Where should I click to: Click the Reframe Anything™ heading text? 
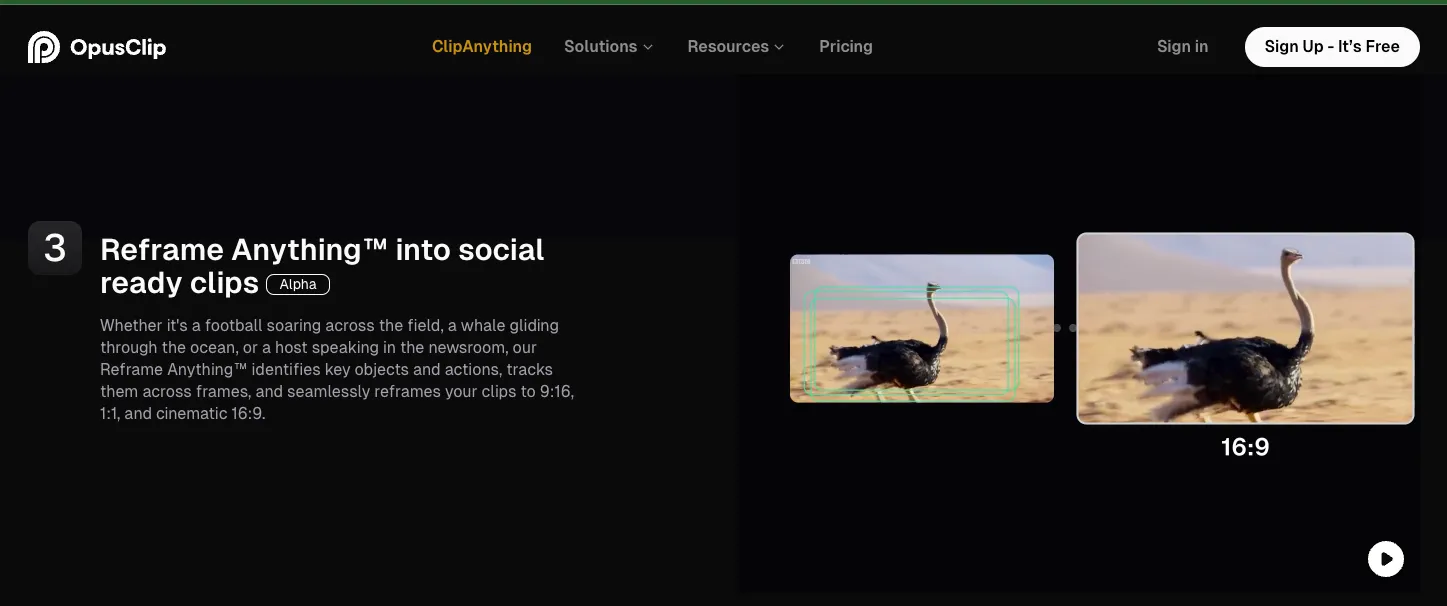[322, 266]
